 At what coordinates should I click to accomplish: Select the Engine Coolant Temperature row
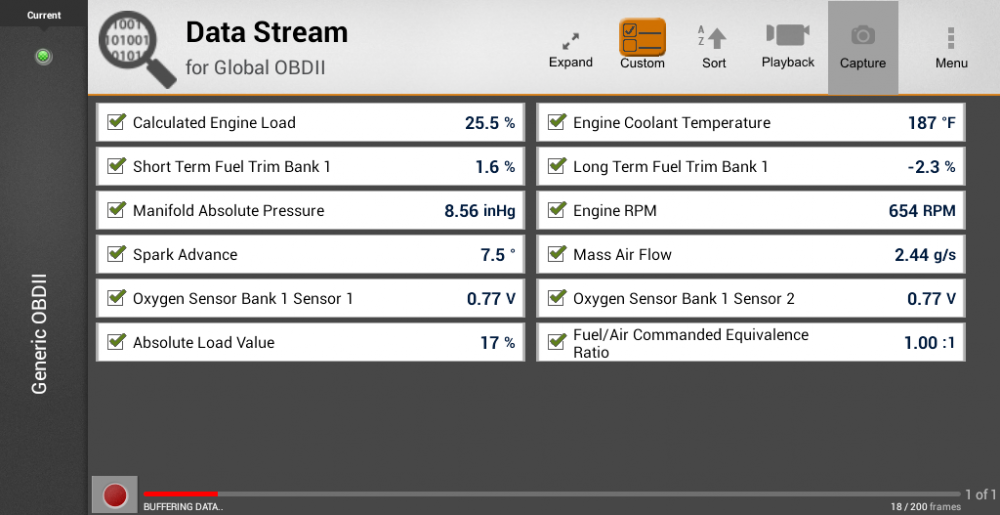[x=751, y=122]
